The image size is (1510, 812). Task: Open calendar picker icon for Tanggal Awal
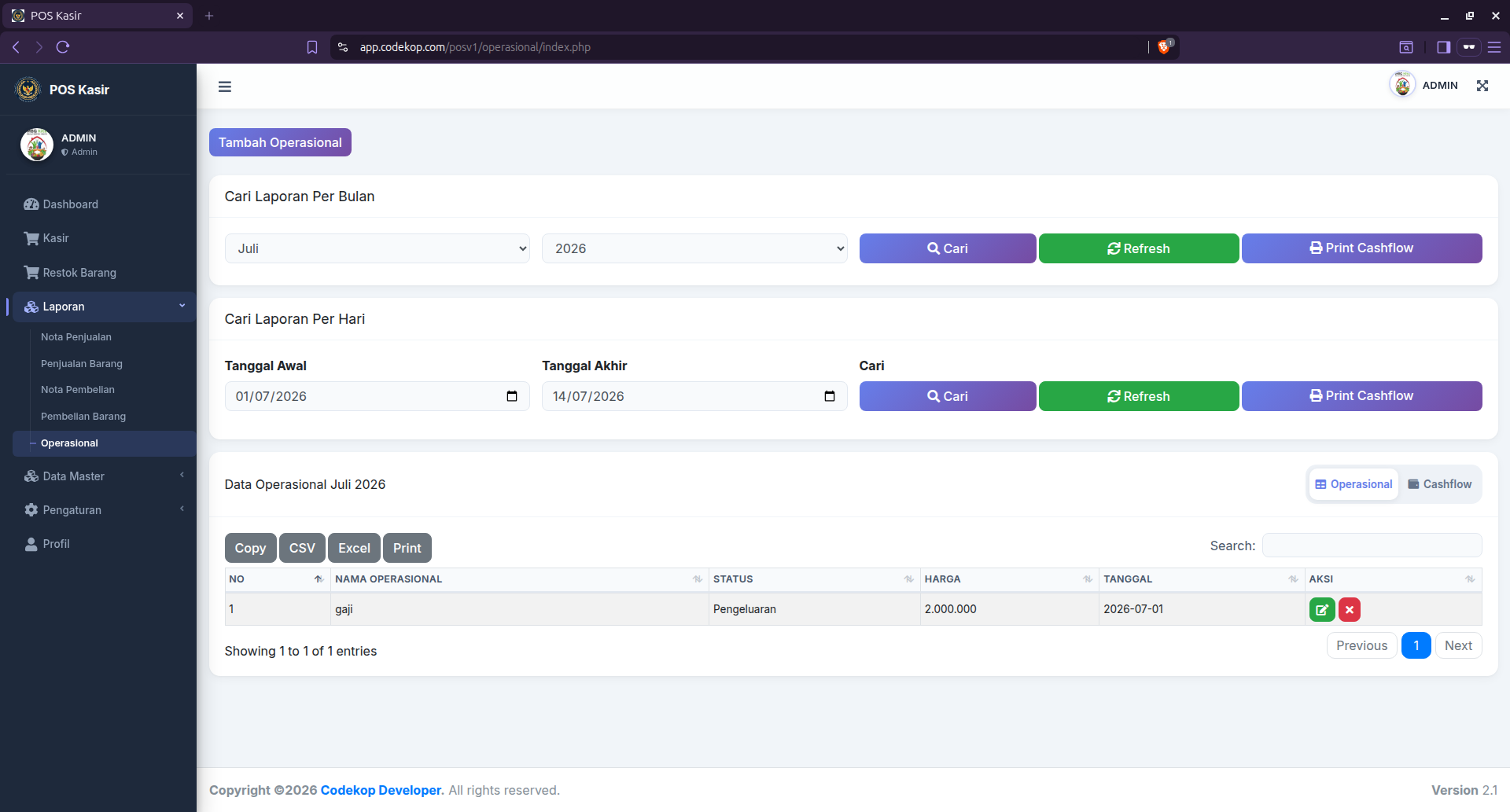click(x=512, y=396)
